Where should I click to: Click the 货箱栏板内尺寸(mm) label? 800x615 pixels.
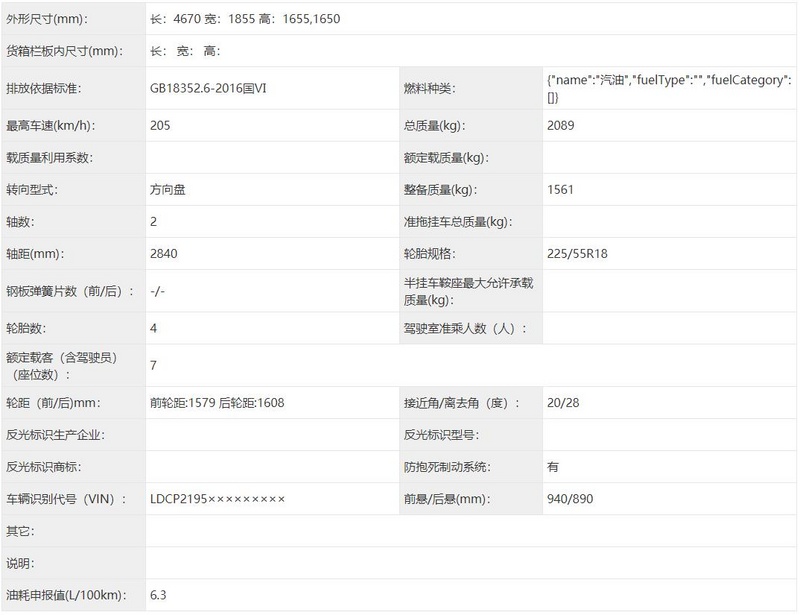(x=64, y=51)
